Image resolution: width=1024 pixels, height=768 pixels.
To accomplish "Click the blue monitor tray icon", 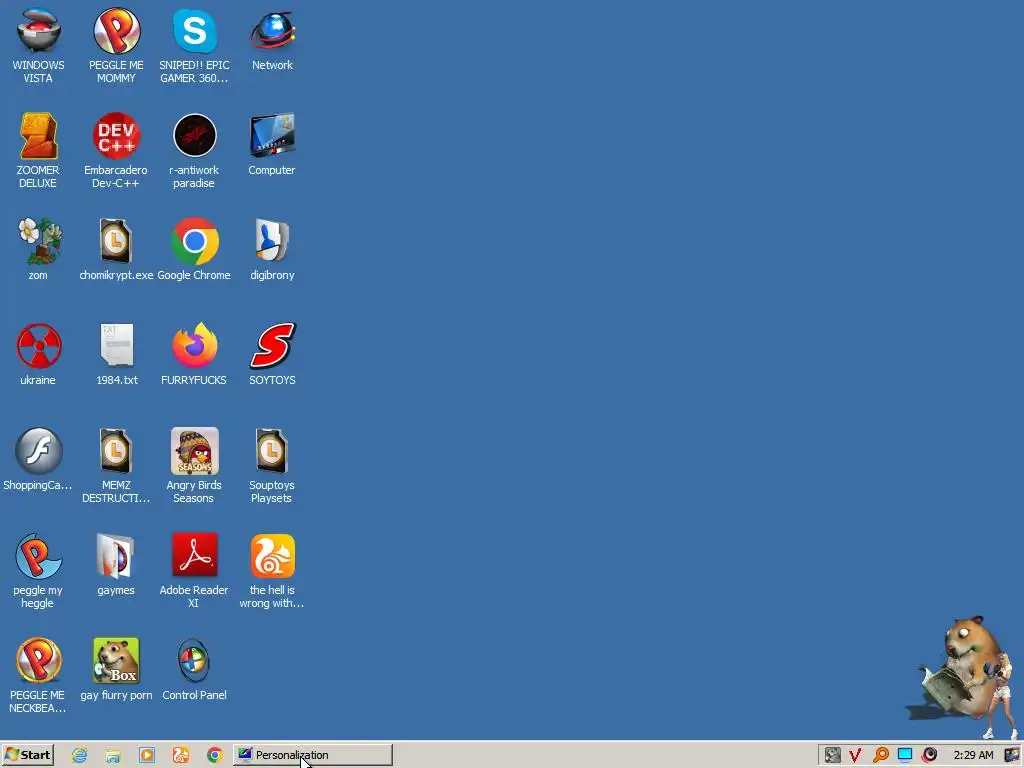I will [x=904, y=756].
